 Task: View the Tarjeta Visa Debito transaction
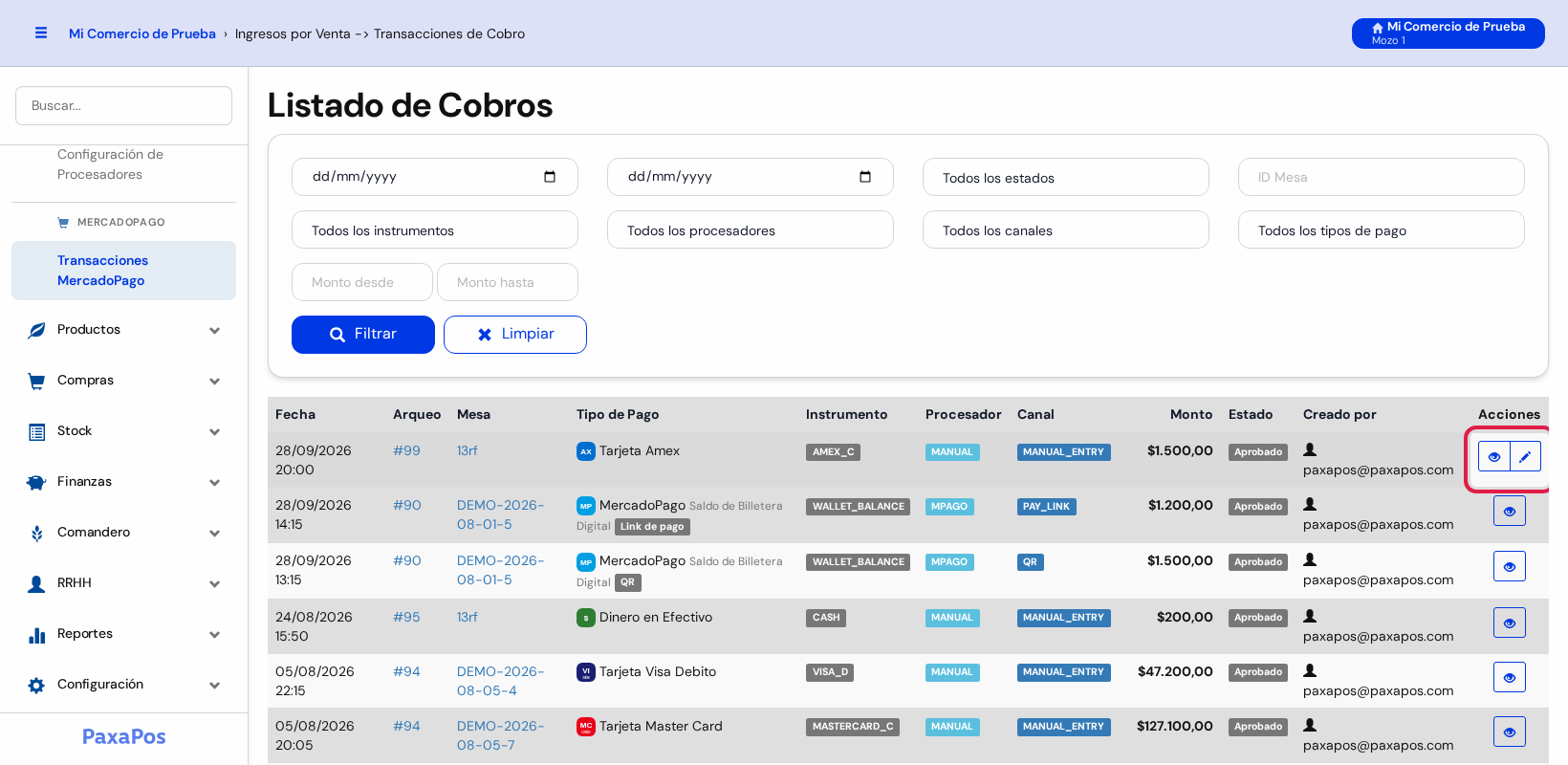pos(1510,677)
